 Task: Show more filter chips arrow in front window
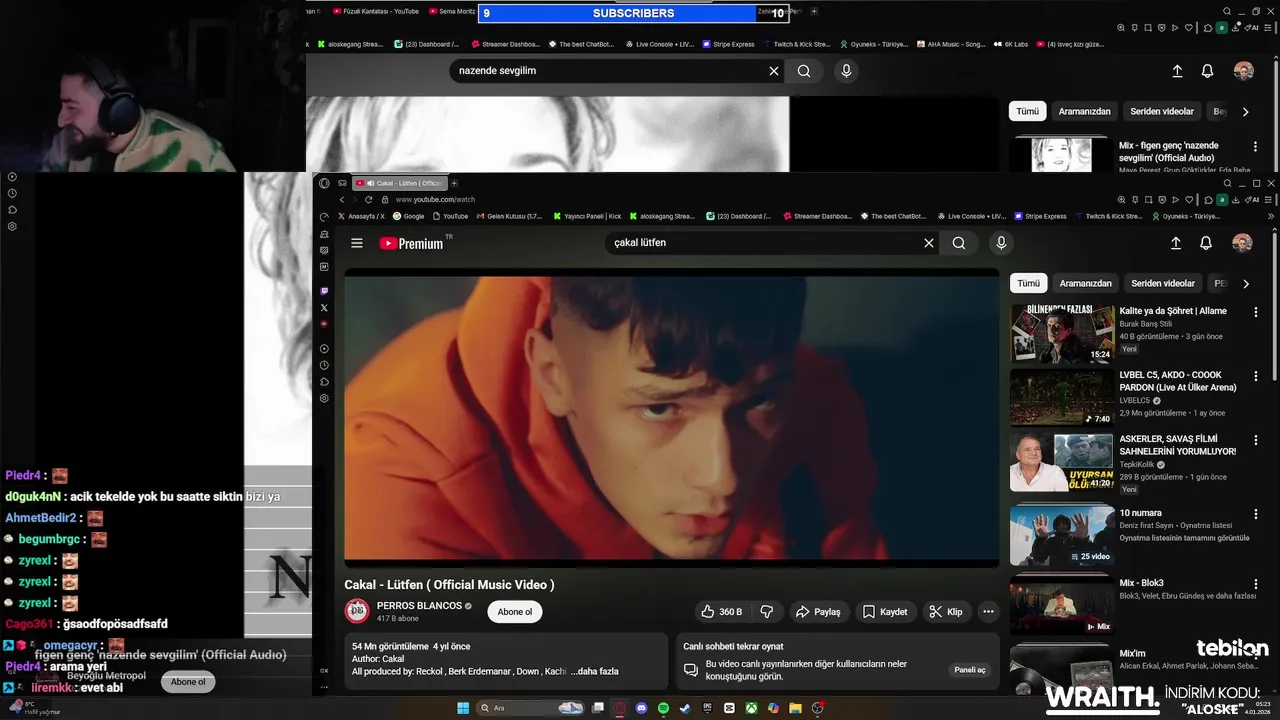[1246, 283]
